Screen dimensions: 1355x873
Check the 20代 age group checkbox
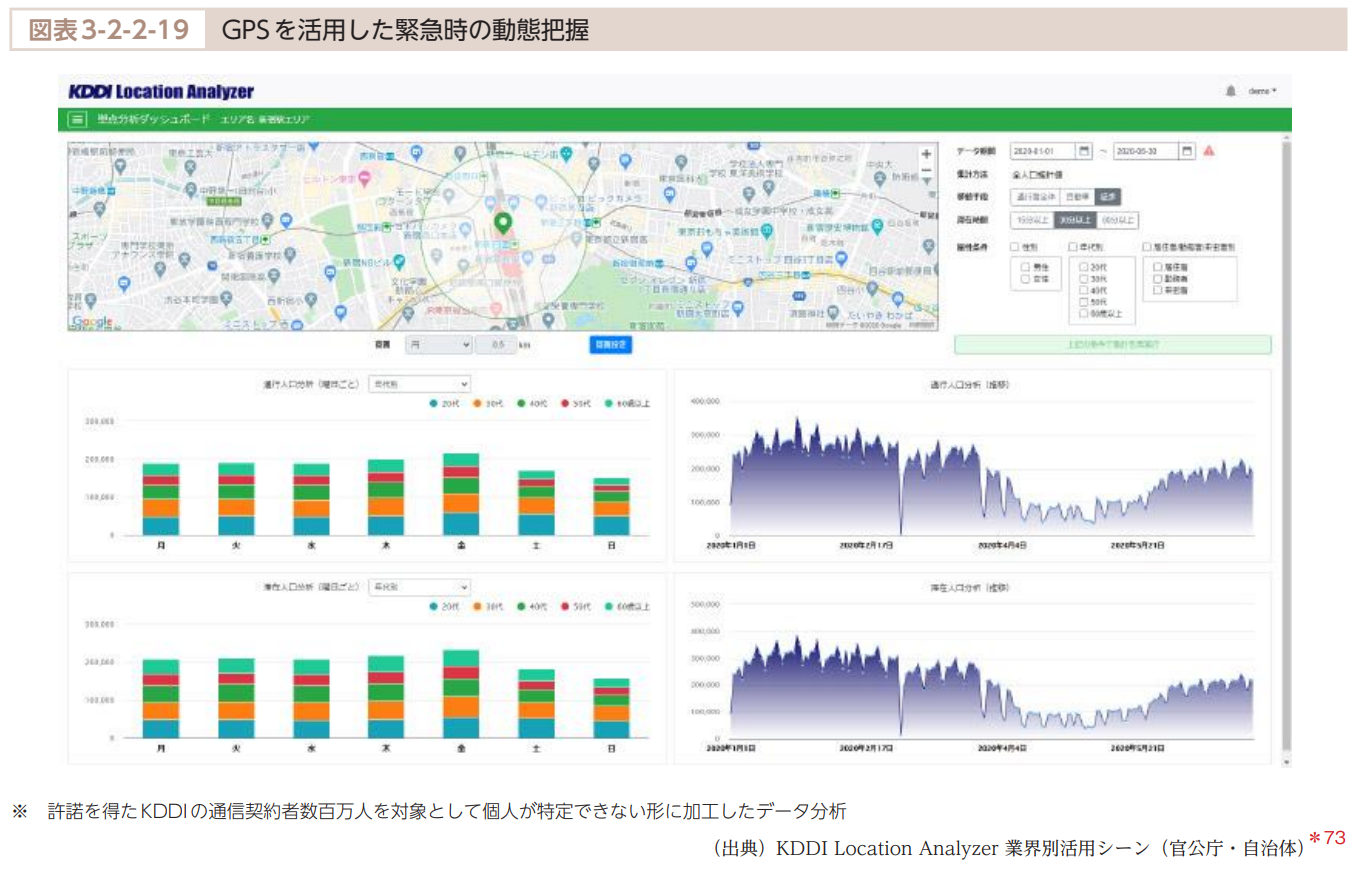(1084, 268)
